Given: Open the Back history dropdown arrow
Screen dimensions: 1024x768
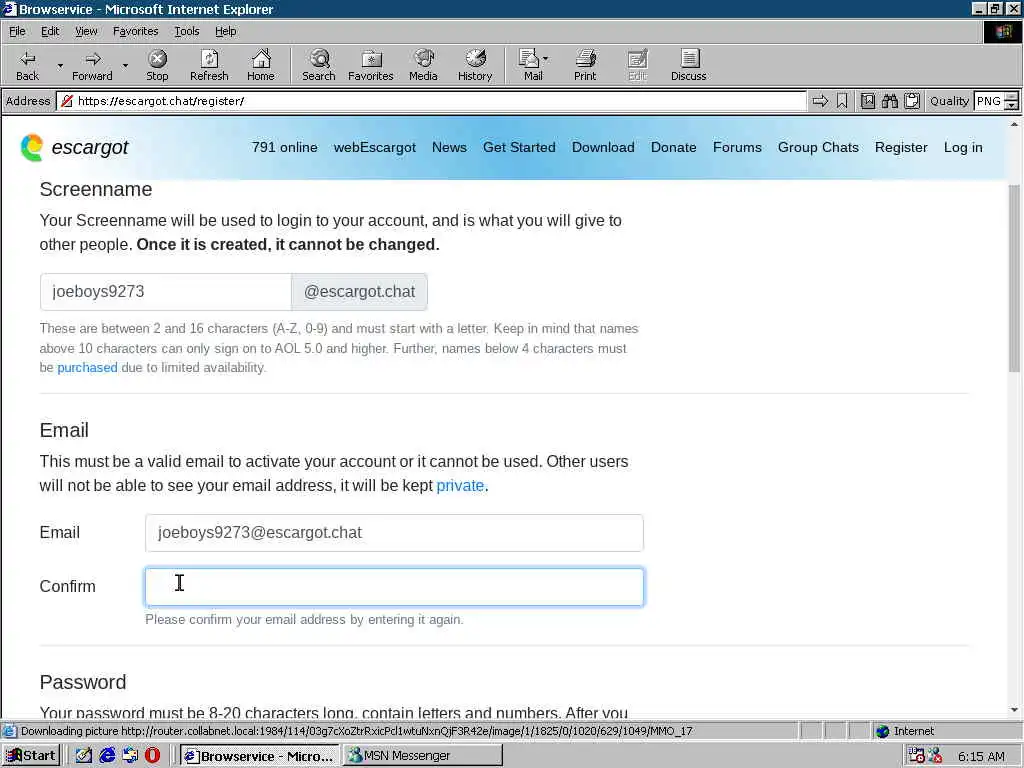Looking at the screenshot, I should (x=60, y=65).
